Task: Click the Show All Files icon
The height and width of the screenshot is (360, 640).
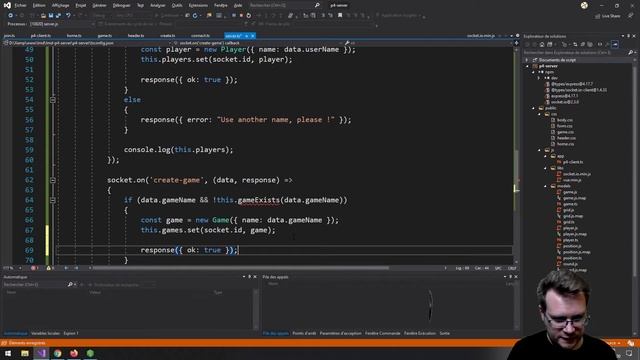Action: 590,44
